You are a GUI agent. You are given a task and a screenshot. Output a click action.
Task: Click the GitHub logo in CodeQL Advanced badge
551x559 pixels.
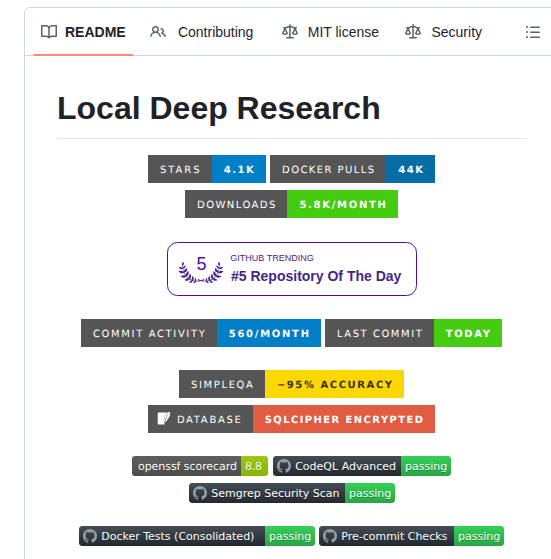tap(284, 466)
